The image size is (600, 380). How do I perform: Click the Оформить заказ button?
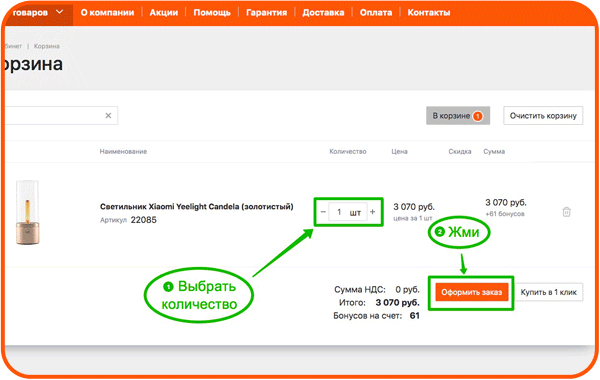[471, 292]
